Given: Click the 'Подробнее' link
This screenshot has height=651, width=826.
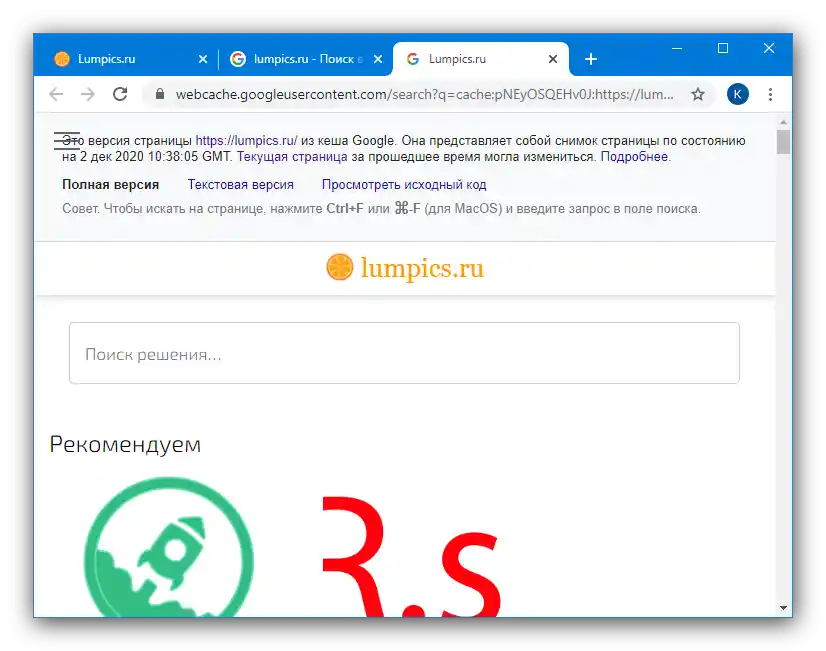Looking at the screenshot, I should pos(634,156).
